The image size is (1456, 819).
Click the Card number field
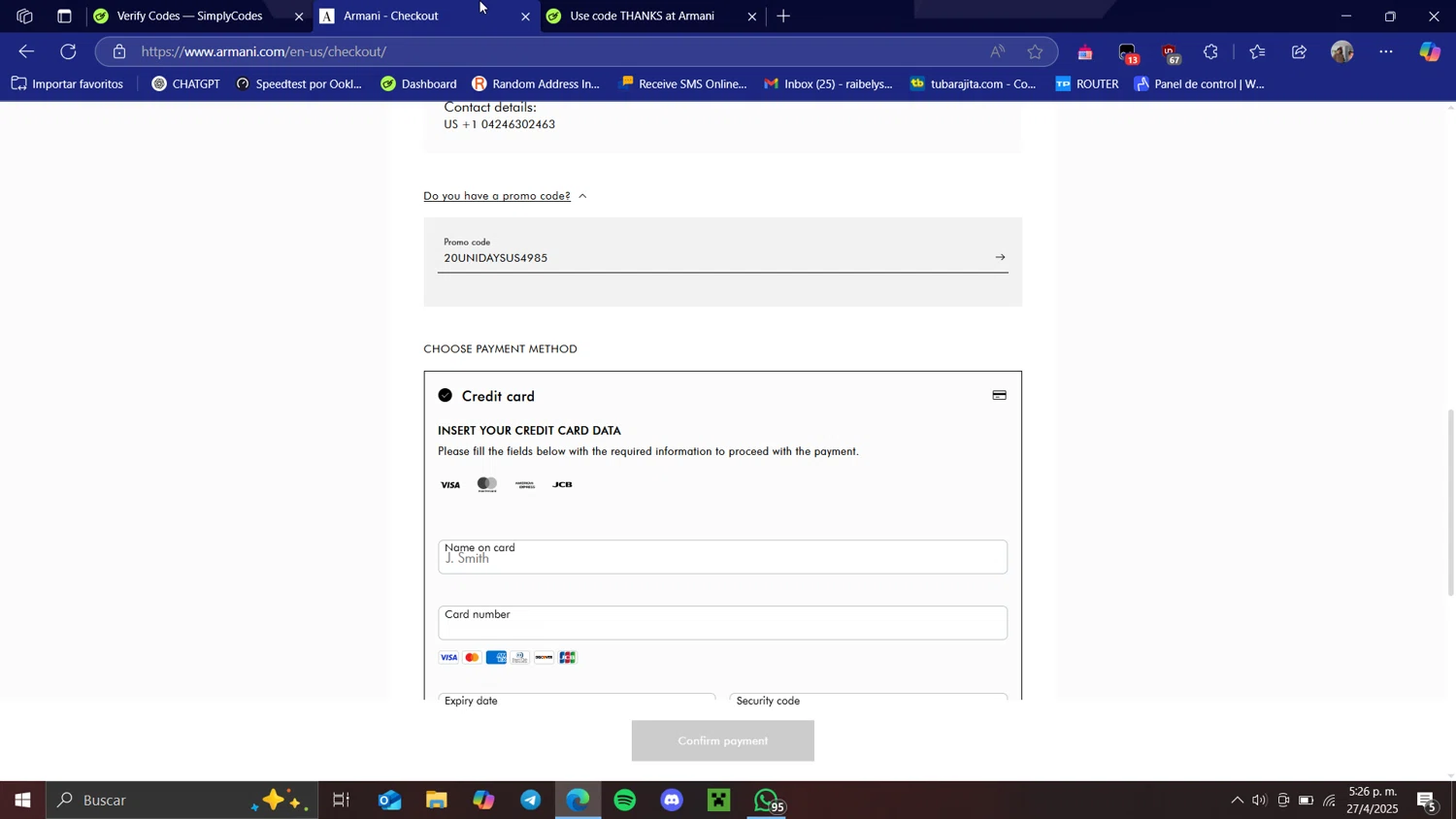(722, 623)
